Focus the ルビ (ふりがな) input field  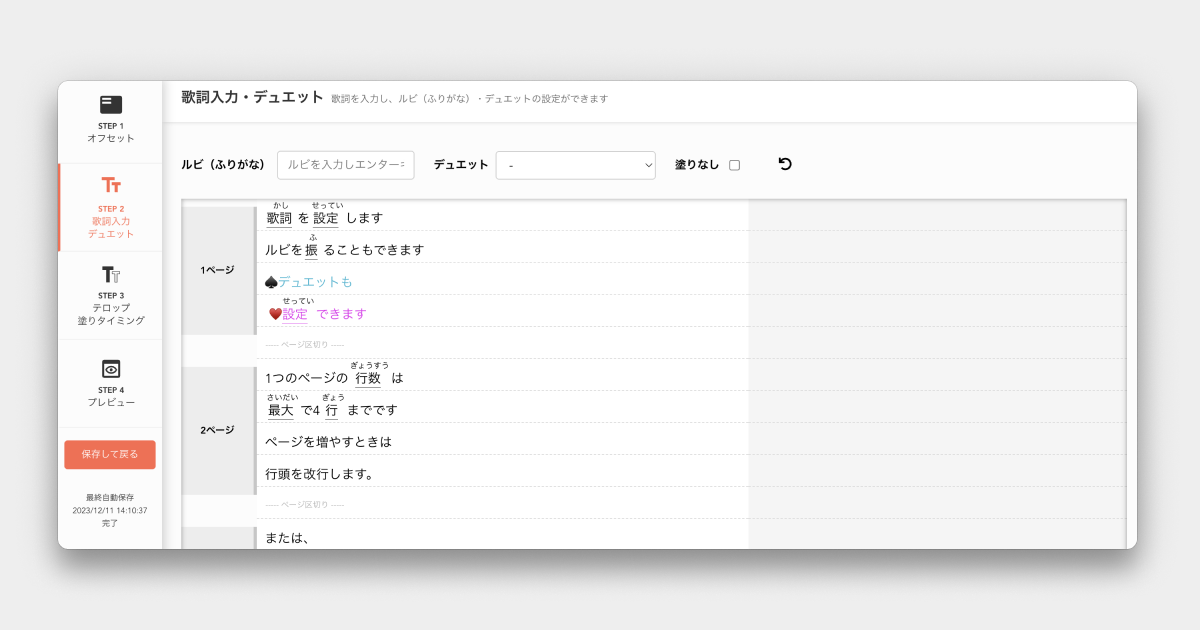345,165
